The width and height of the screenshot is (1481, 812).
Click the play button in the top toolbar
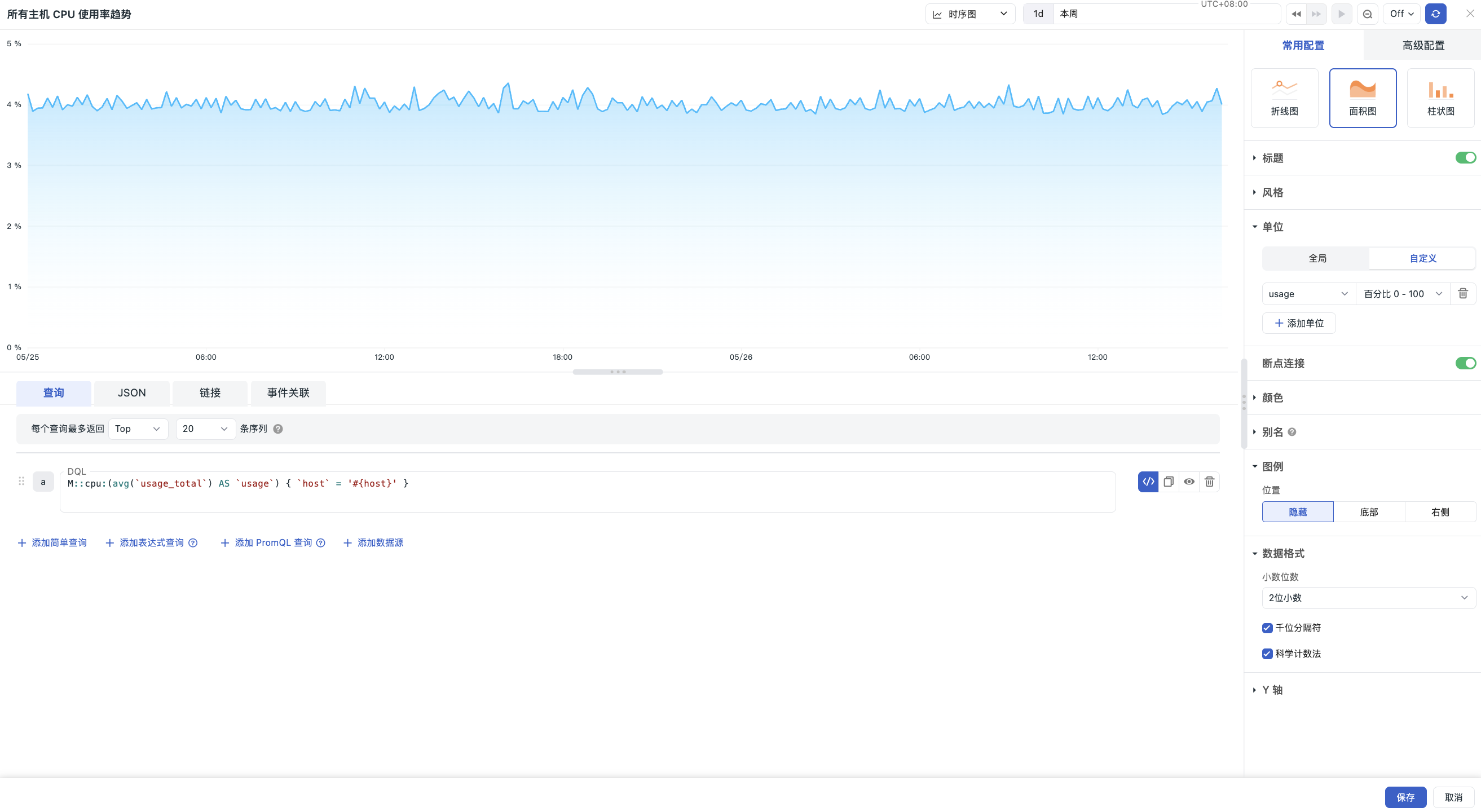[x=1341, y=14]
